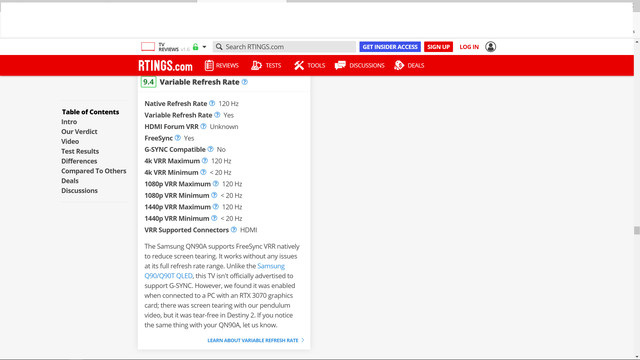Image resolution: width=640 pixels, height=360 pixels.
Task: Click GET INSIDER ACCESS button
Action: point(390,47)
